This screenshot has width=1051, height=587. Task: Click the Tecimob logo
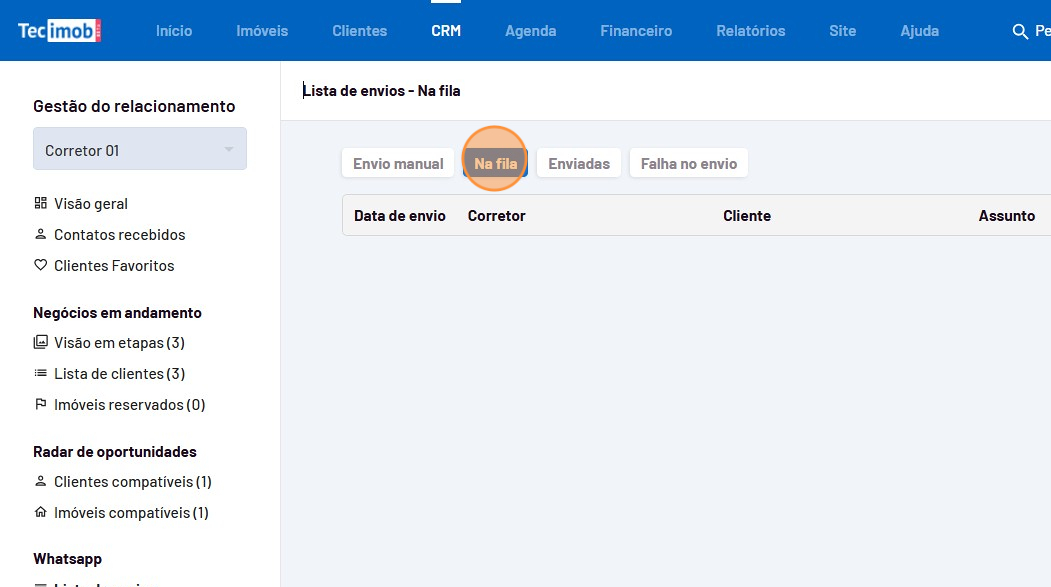pos(60,31)
